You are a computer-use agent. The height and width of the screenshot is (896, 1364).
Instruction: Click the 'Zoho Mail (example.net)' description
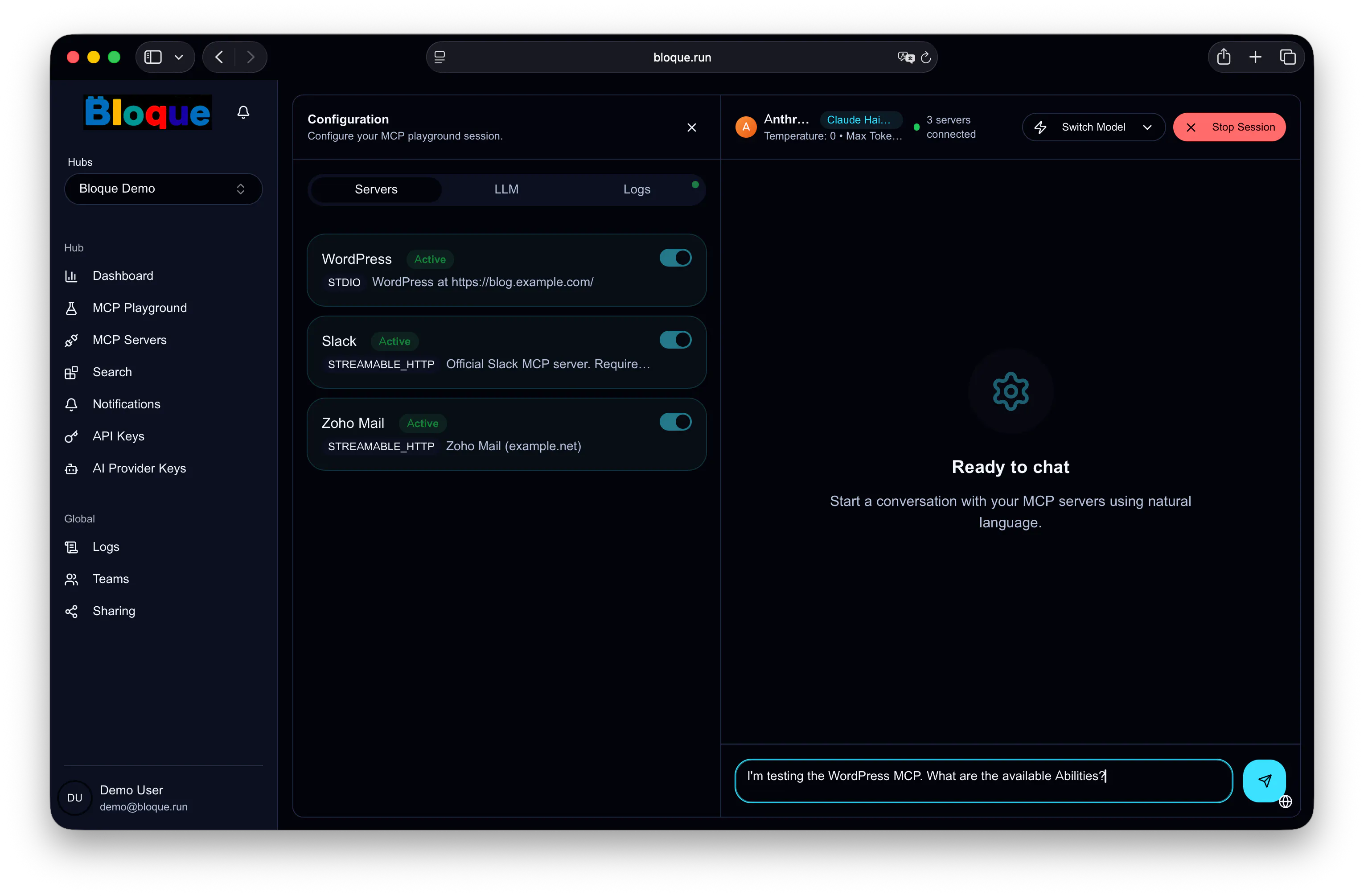[x=514, y=446]
